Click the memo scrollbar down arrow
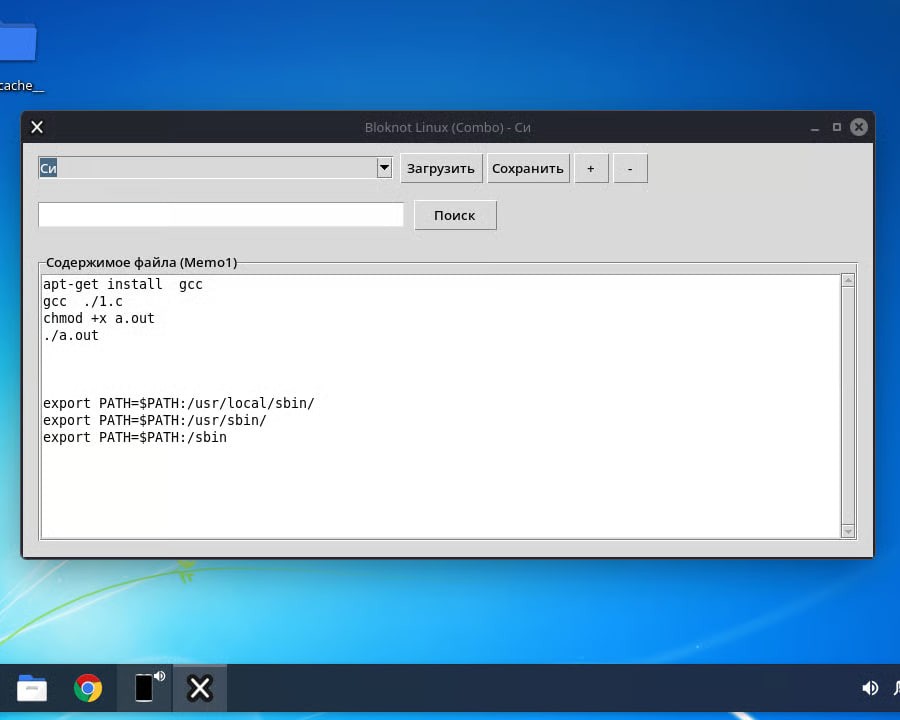900x720 pixels. pyautogui.click(x=848, y=531)
